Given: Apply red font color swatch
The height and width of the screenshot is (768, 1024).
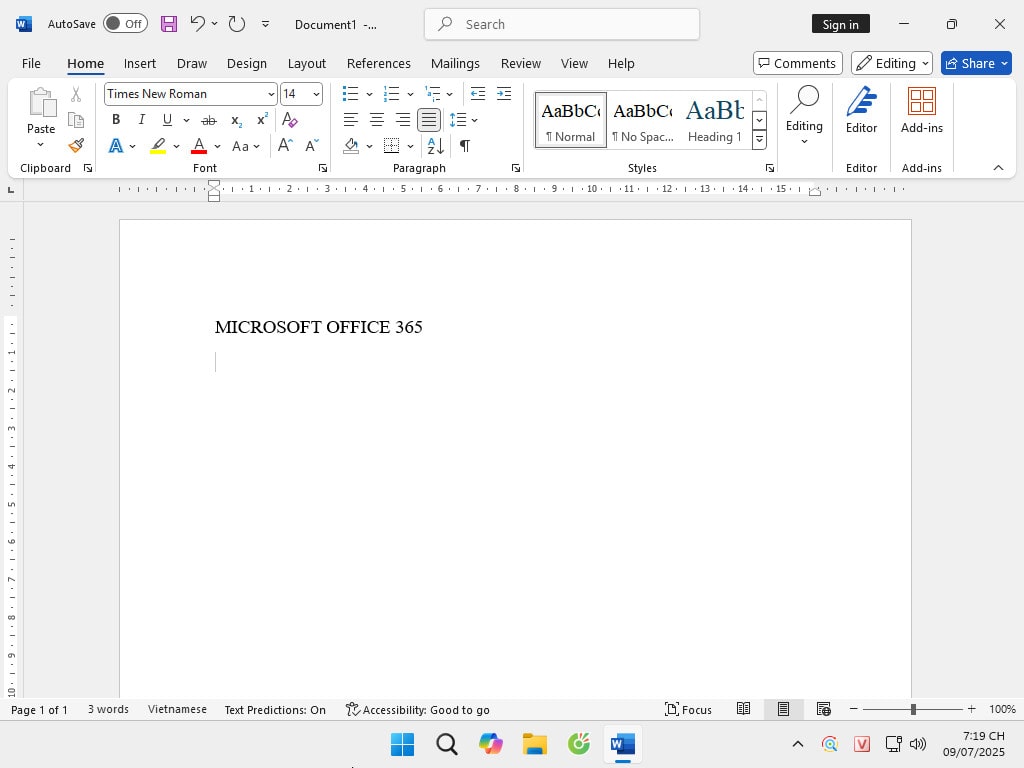Looking at the screenshot, I should click(x=199, y=146).
